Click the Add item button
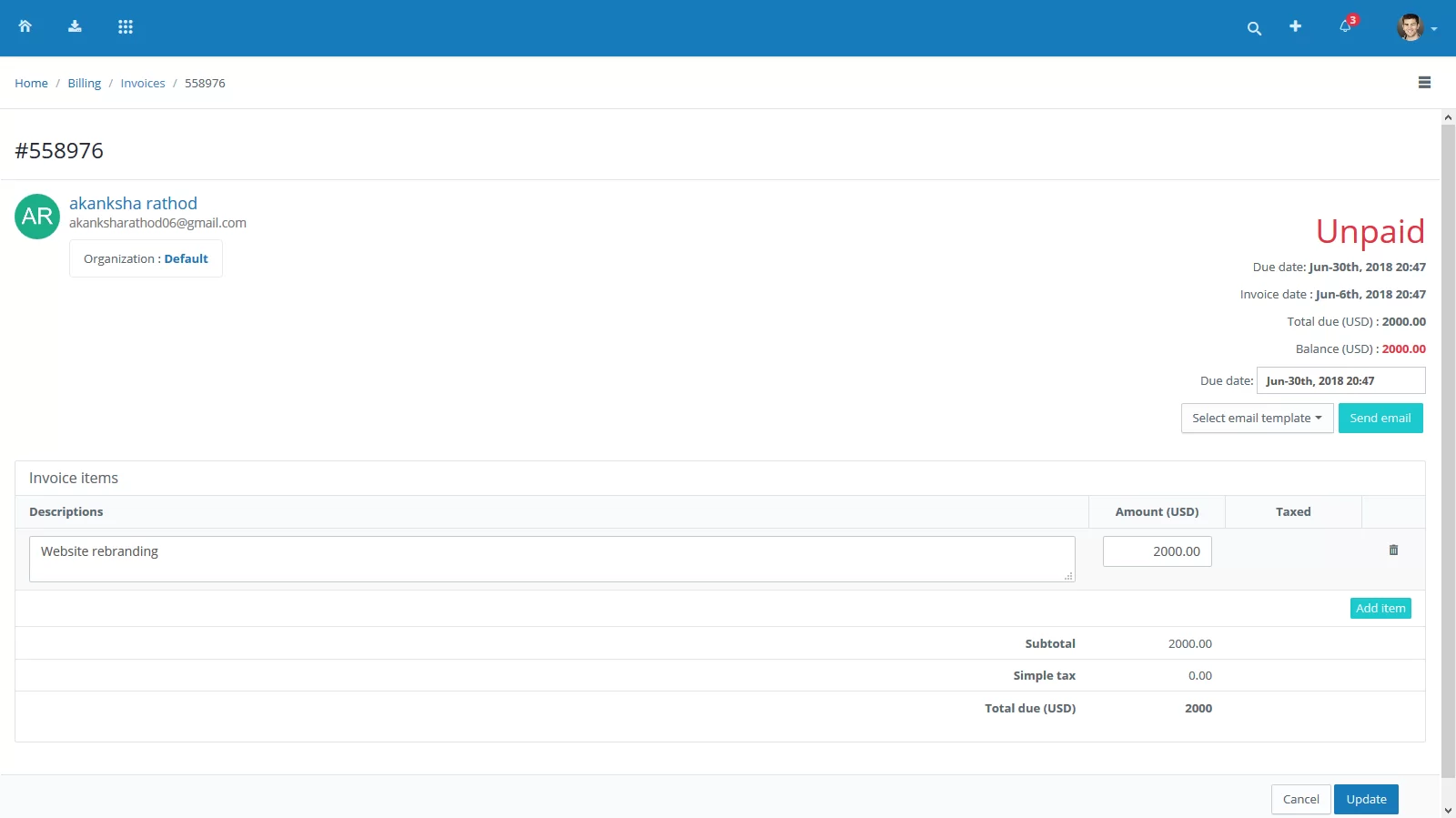Viewport: 1456px width, 818px height. tap(1380, 609)
